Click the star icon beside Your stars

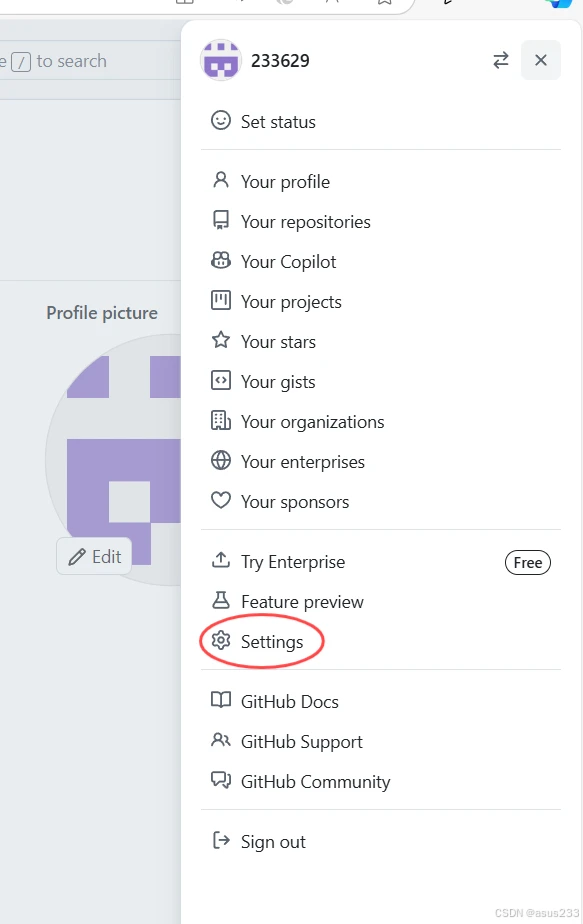click(220, 340)
